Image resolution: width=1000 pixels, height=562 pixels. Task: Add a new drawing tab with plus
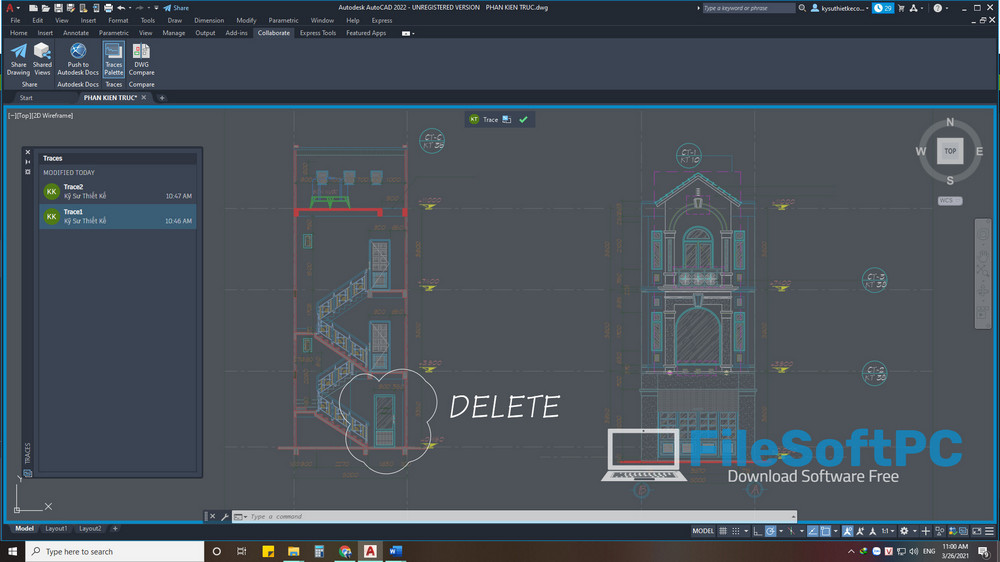point(162,98)
